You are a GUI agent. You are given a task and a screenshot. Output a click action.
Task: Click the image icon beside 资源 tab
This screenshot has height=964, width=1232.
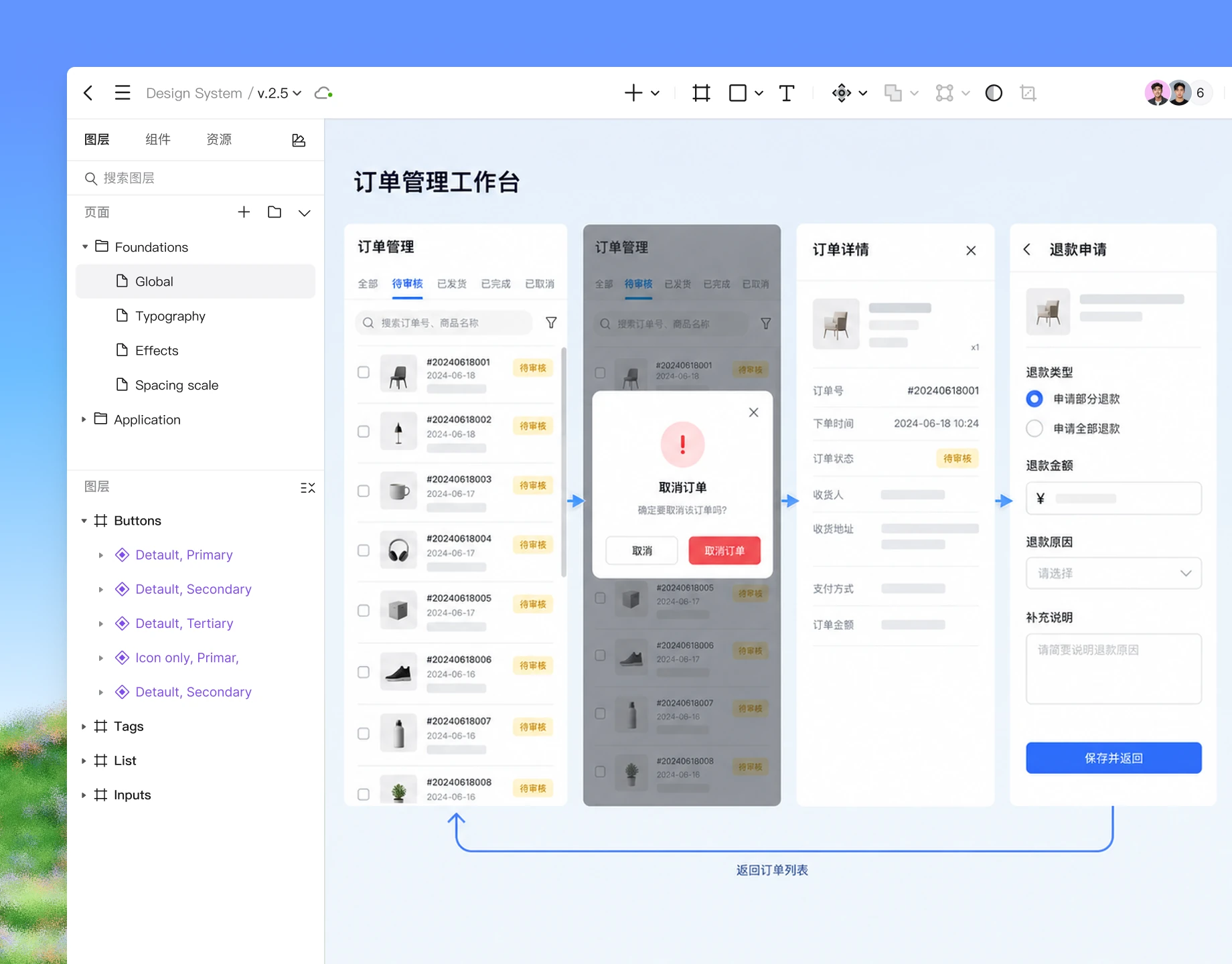coord(299,140)
